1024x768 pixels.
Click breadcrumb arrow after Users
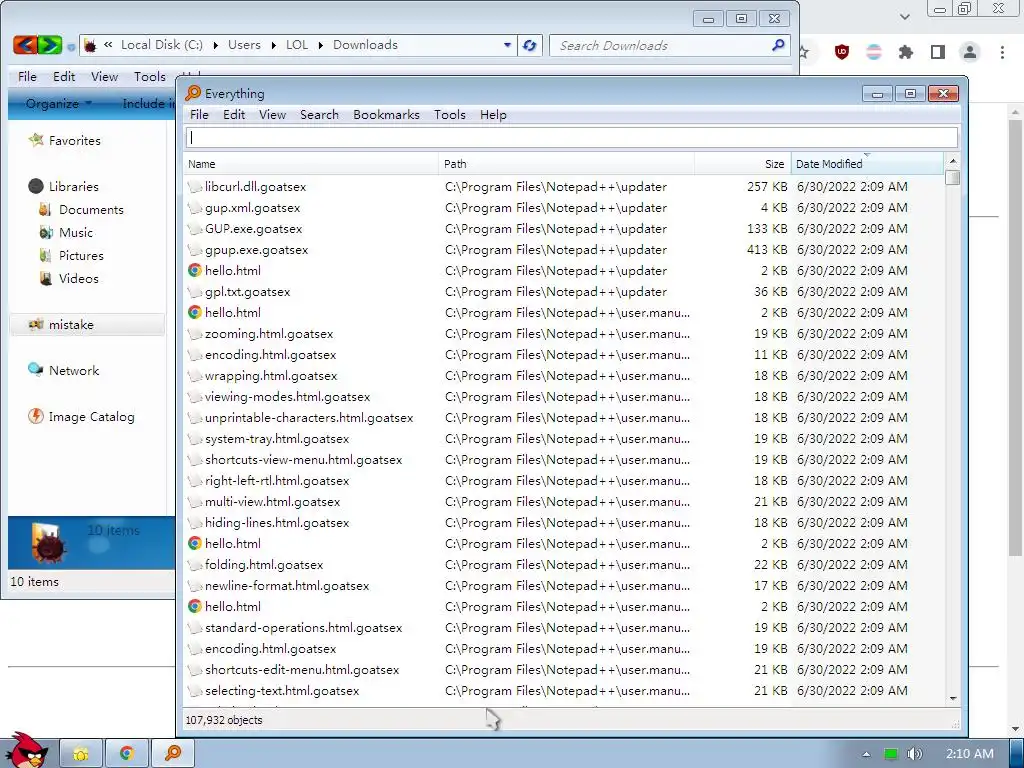274,45
